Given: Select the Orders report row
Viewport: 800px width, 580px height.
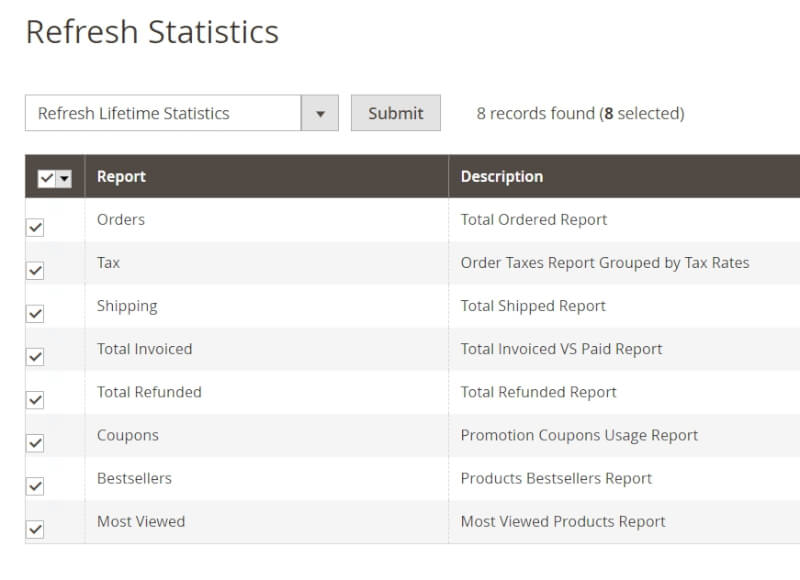Looking at the screenshot, I should point(120,219).
